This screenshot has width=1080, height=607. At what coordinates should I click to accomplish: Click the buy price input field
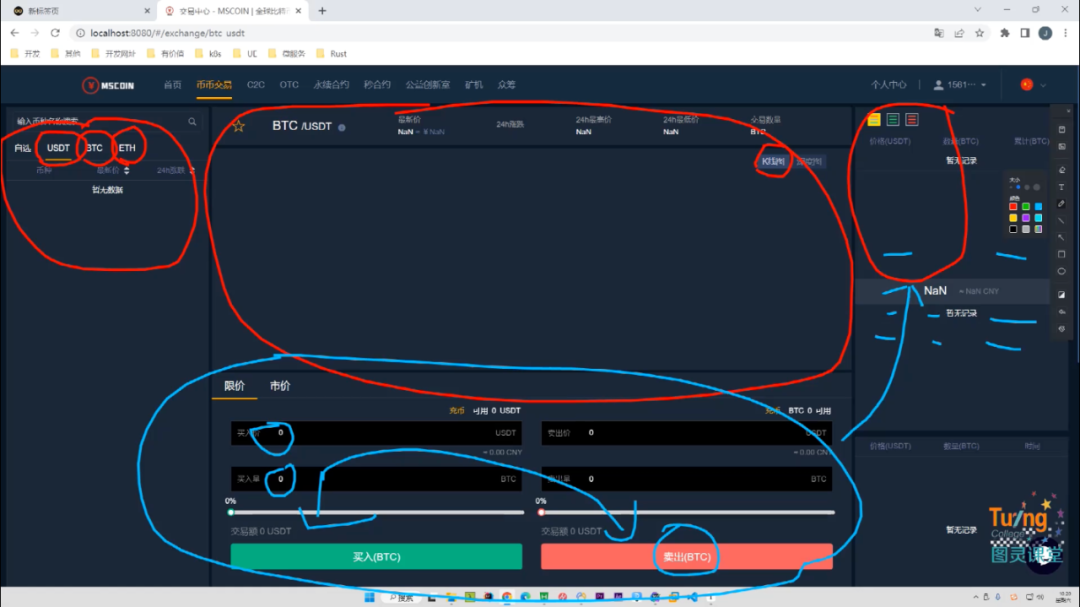click(376, 433)
